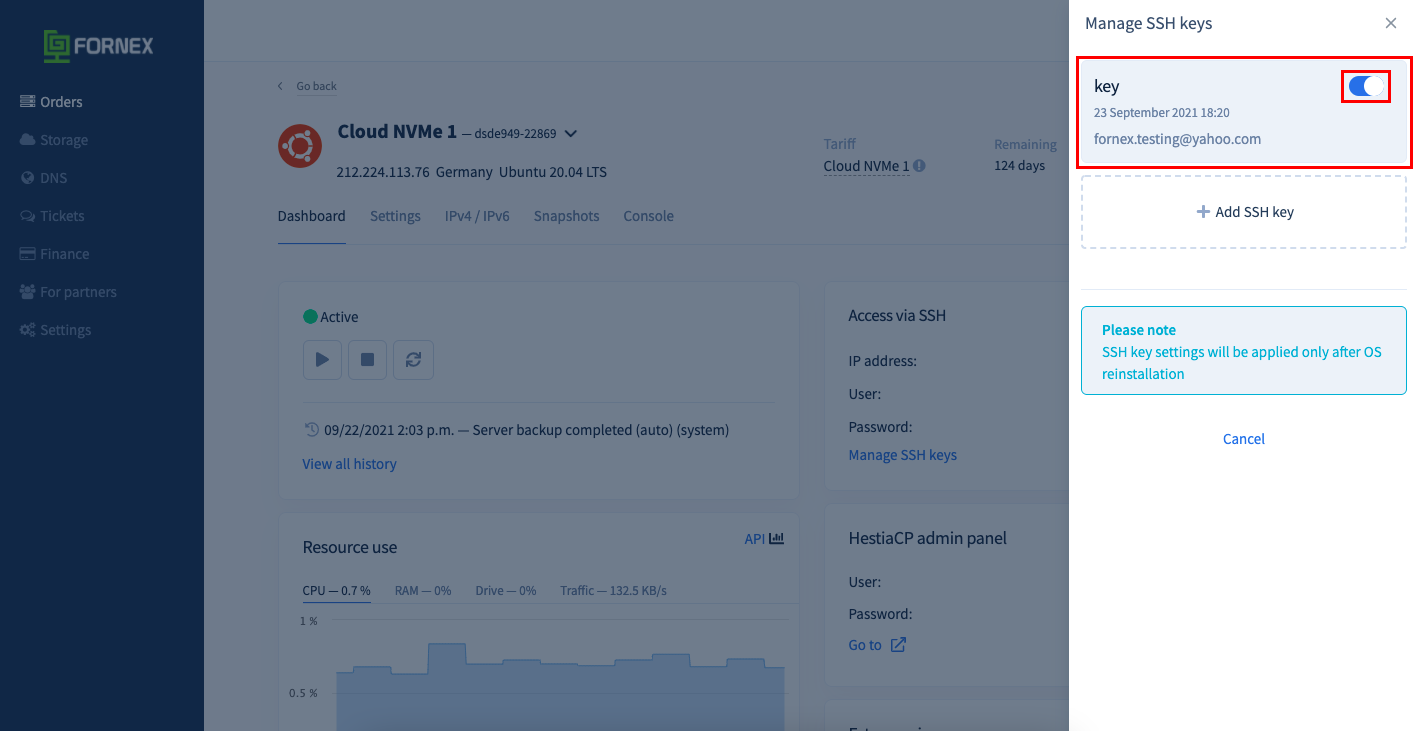Open View all history link
1416x731 pixels.
[x=349, y=464]
